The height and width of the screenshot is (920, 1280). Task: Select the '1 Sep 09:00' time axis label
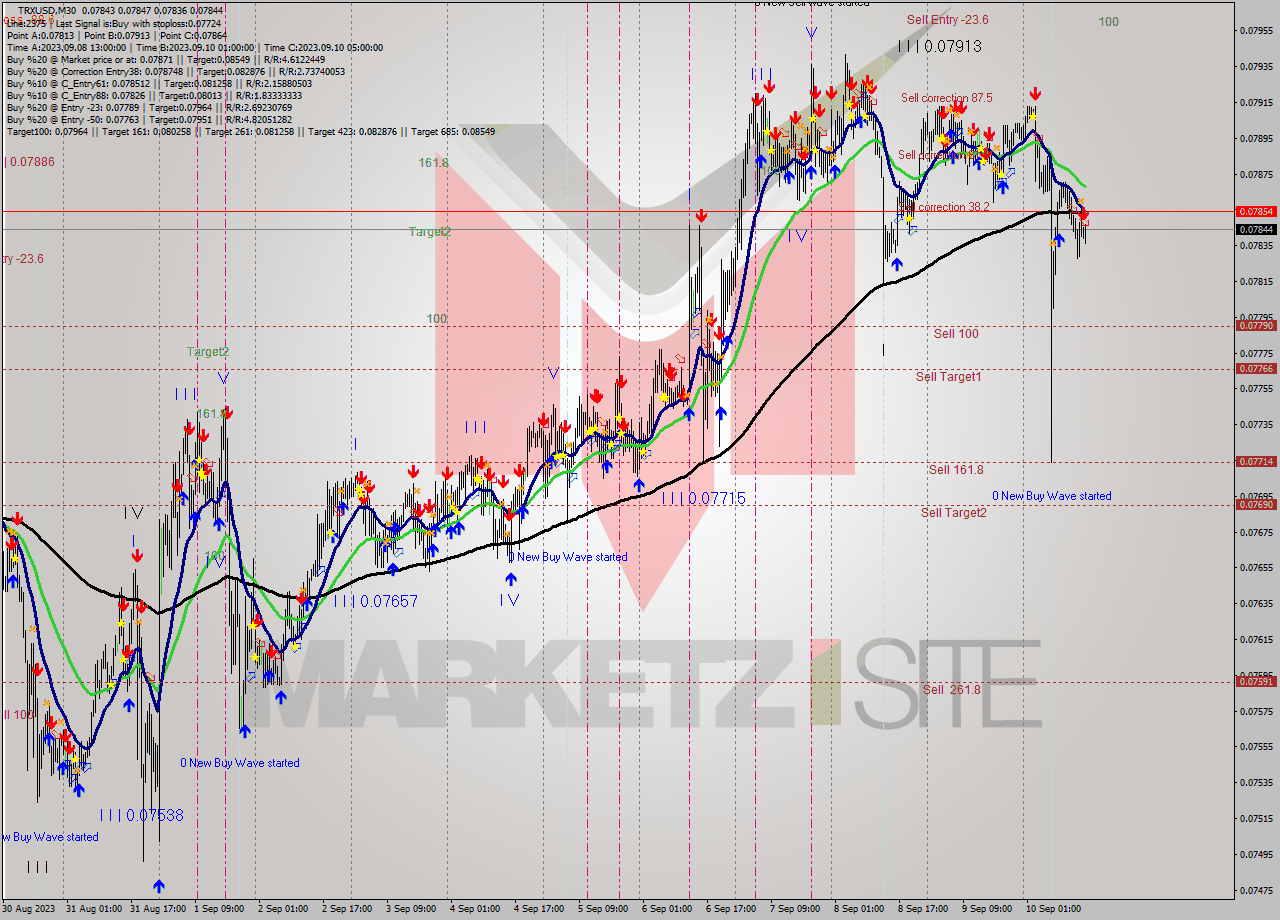click(x=220, y=909)
